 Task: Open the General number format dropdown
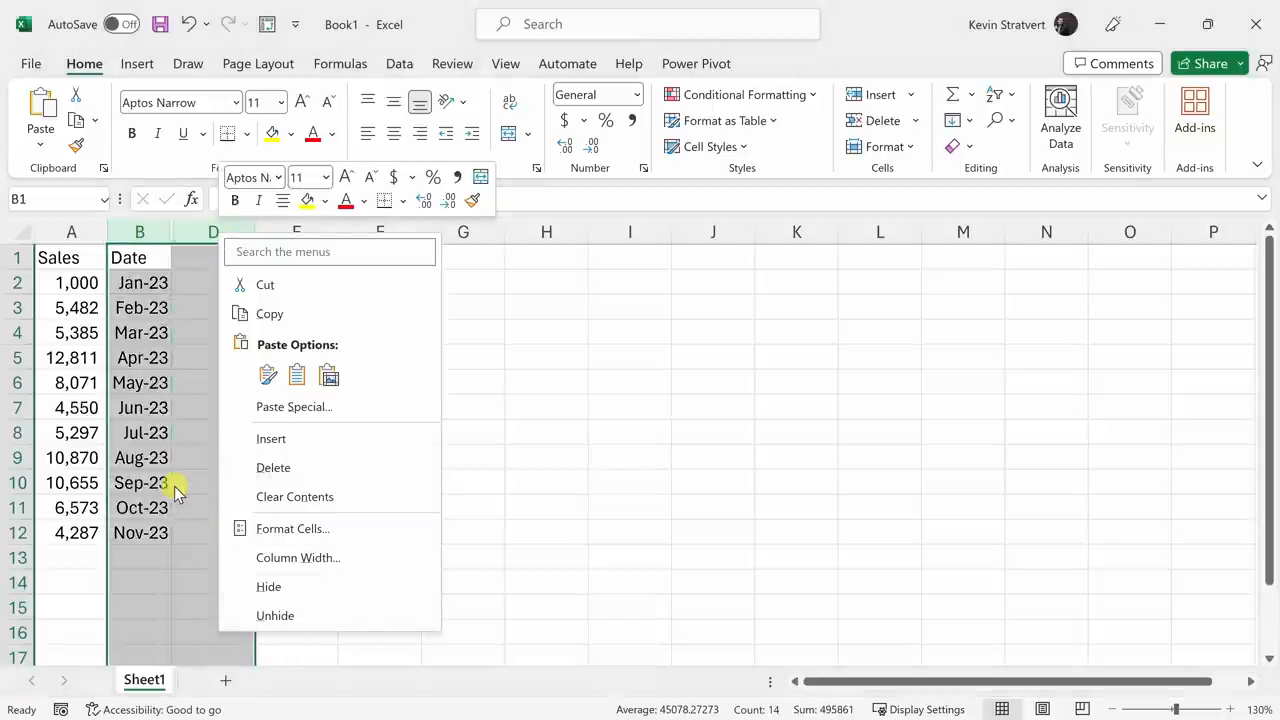pyautogui.click(x=637, y=94)
